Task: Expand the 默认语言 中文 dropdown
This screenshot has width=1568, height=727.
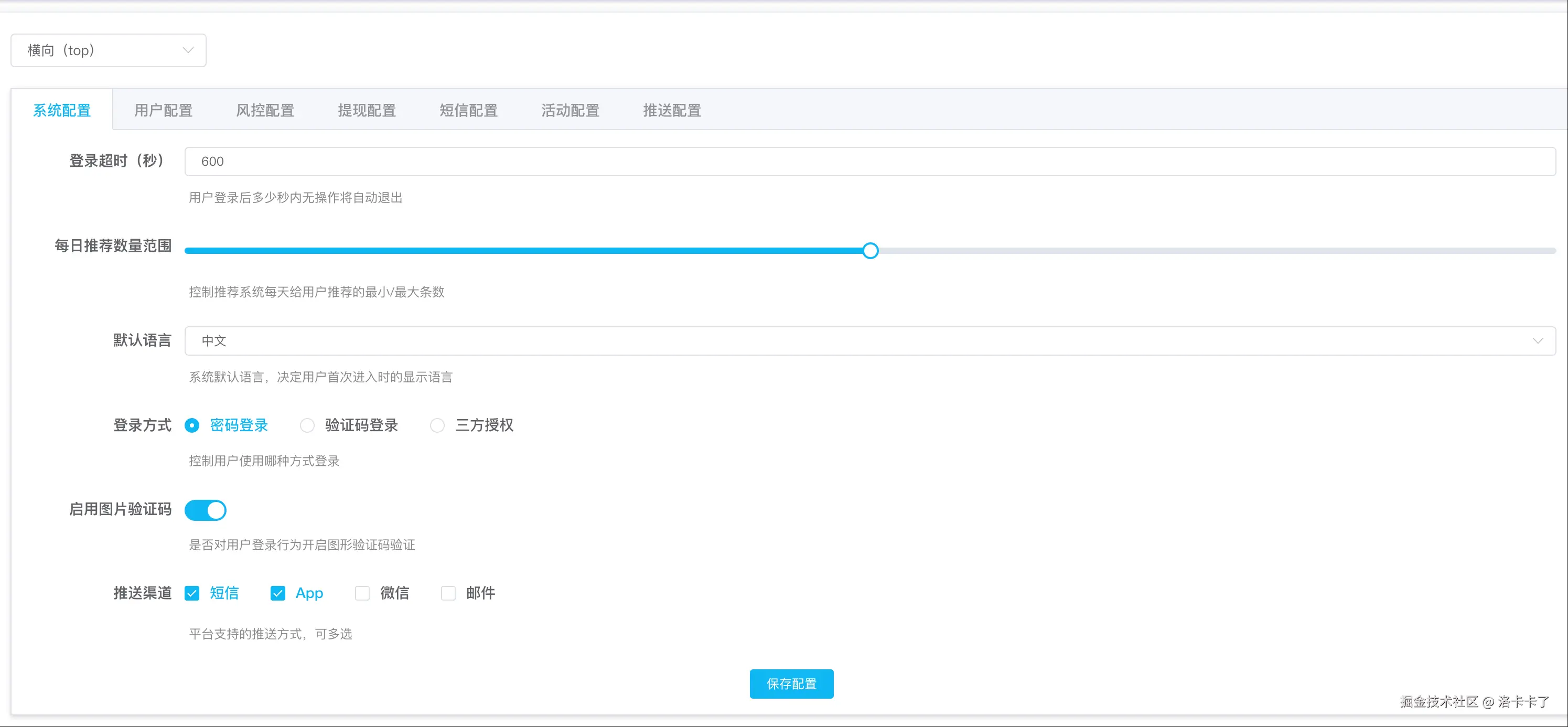Action: point(869,341)
